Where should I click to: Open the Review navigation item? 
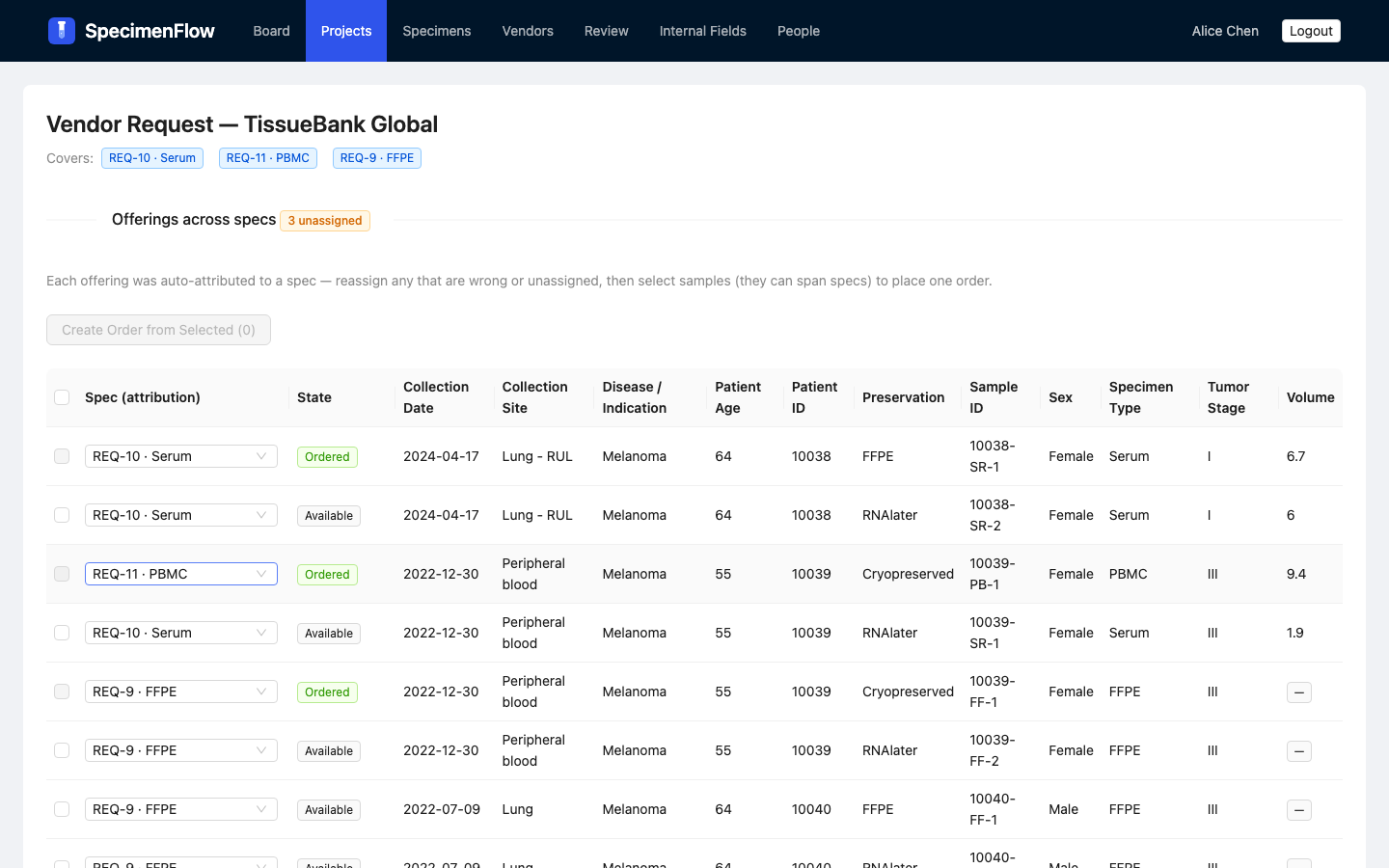pyautogui.click(x=607, y=31)
